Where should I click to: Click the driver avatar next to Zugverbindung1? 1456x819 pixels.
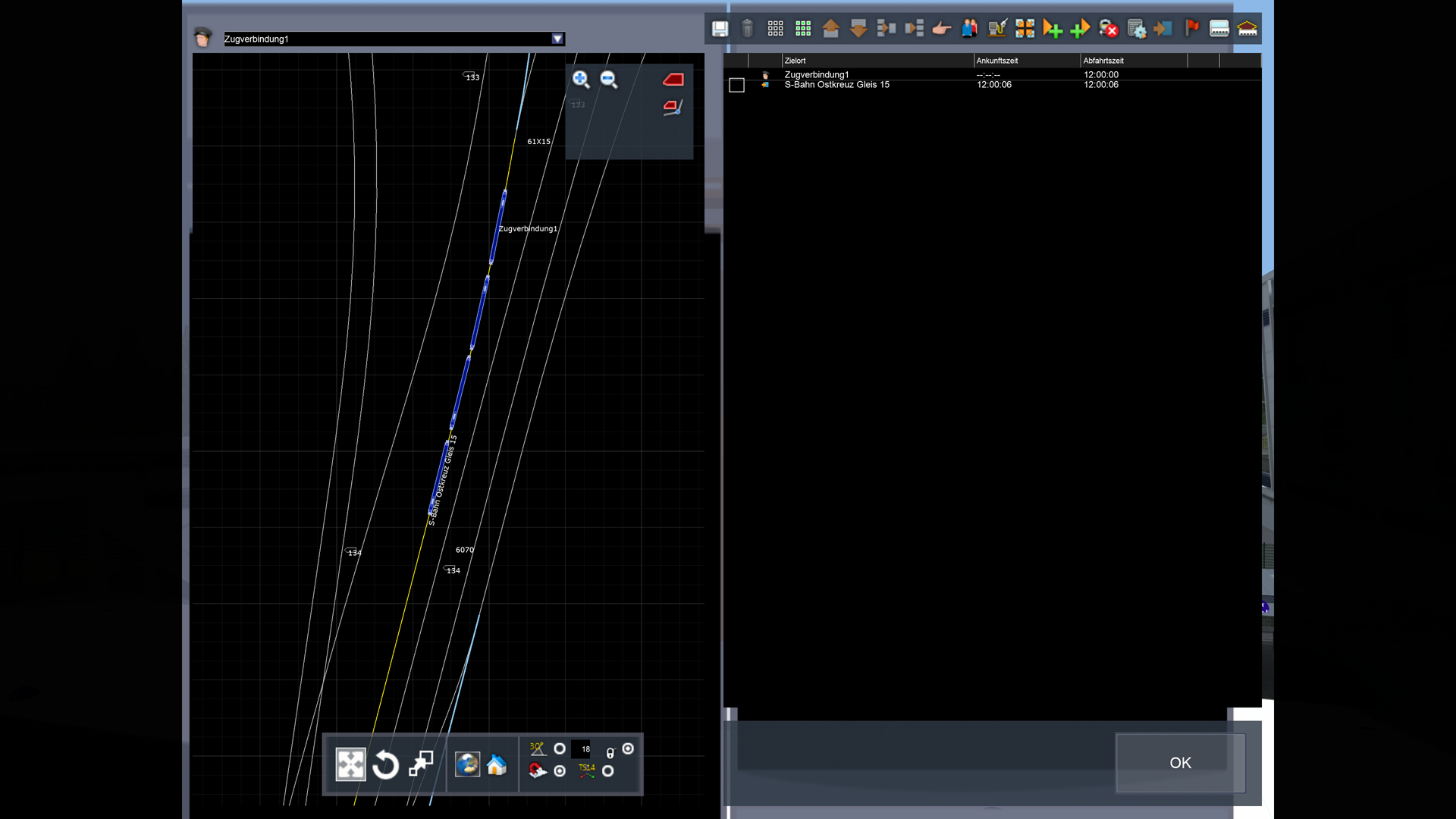[x=202, y=37]
